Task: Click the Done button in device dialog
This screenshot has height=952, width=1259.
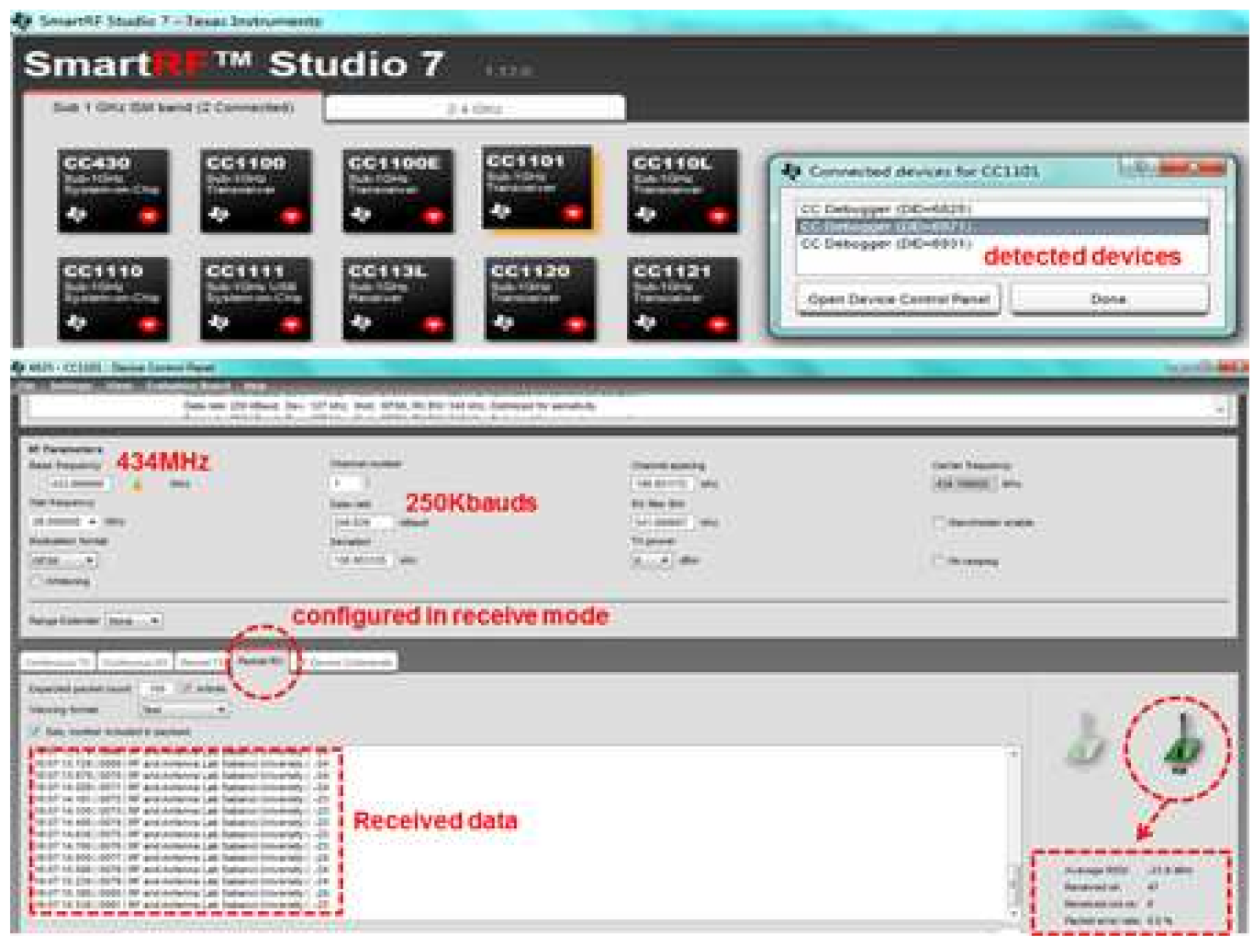Action: pos(1109,300)
